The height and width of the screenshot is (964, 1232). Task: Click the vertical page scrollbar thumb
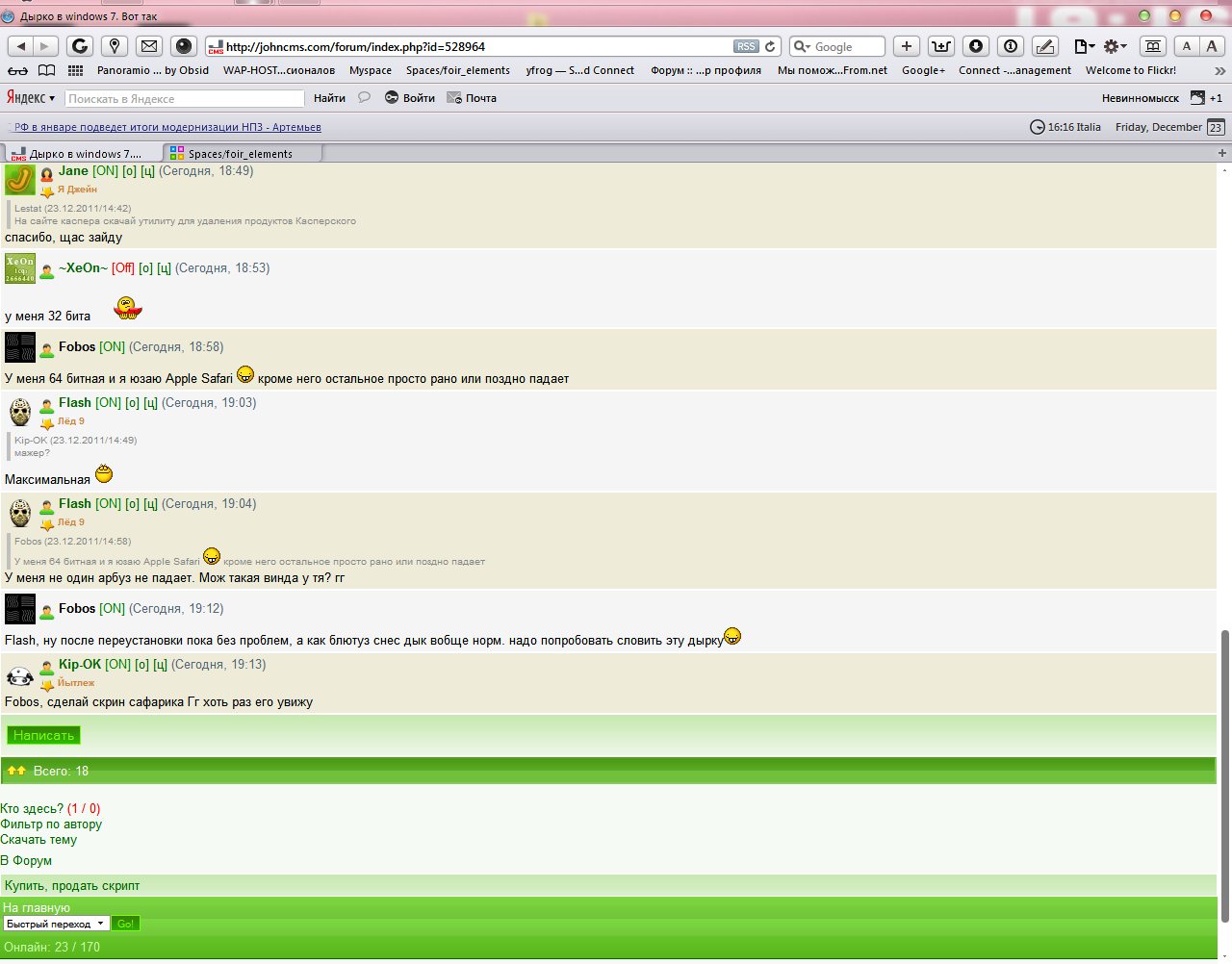1224,774
